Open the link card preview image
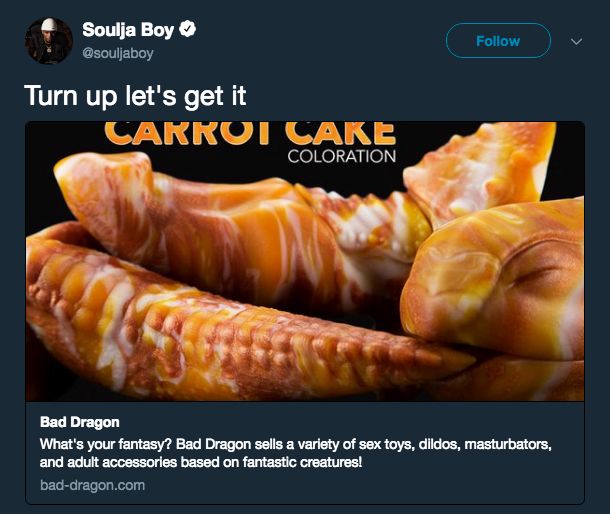The height and width of the screenshot is (514, 610). 305,261
